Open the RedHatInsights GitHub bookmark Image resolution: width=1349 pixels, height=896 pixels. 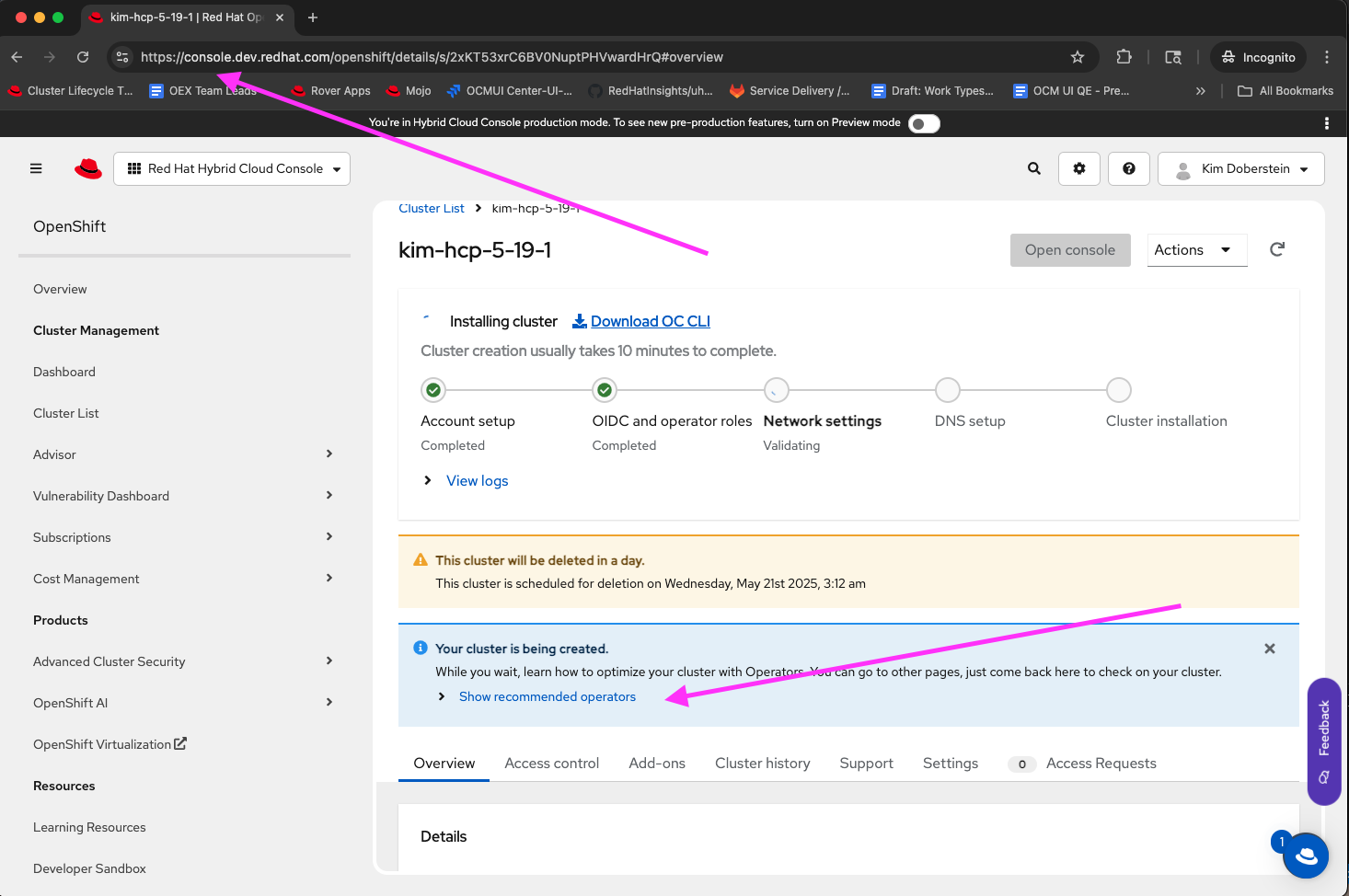coord(651,91)
